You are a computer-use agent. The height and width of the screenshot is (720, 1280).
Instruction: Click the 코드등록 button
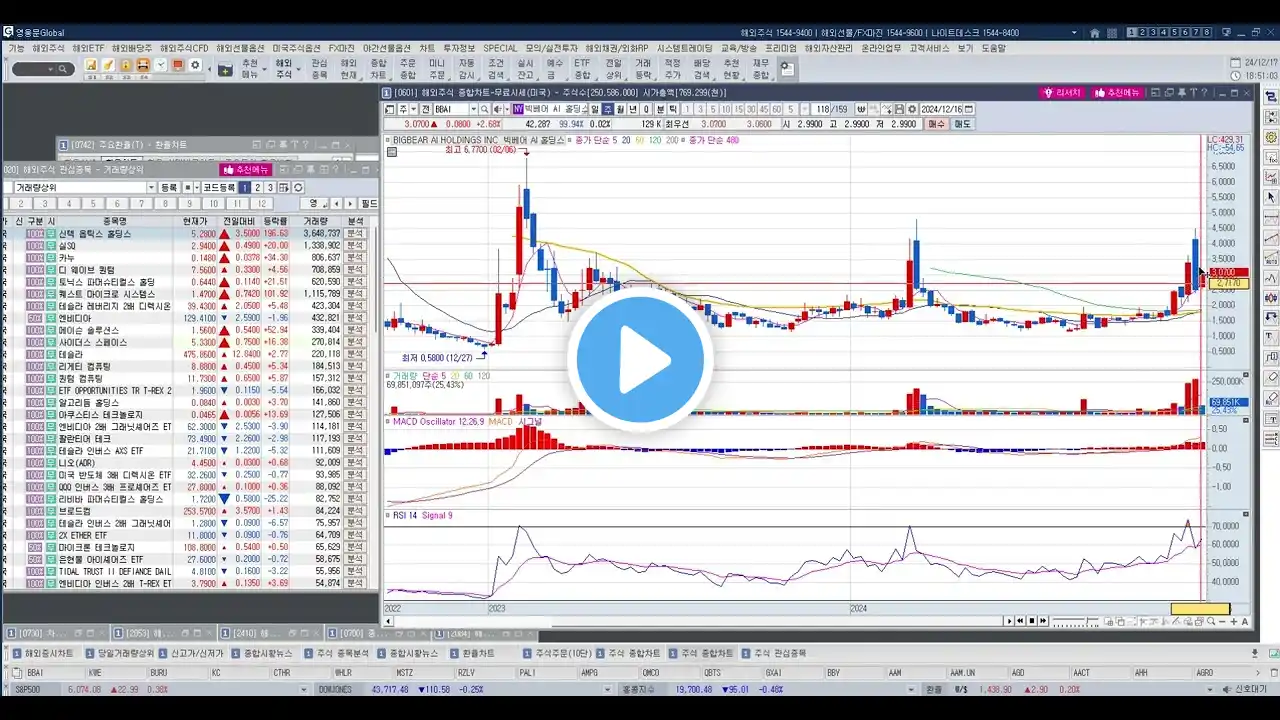click(219, 188)
